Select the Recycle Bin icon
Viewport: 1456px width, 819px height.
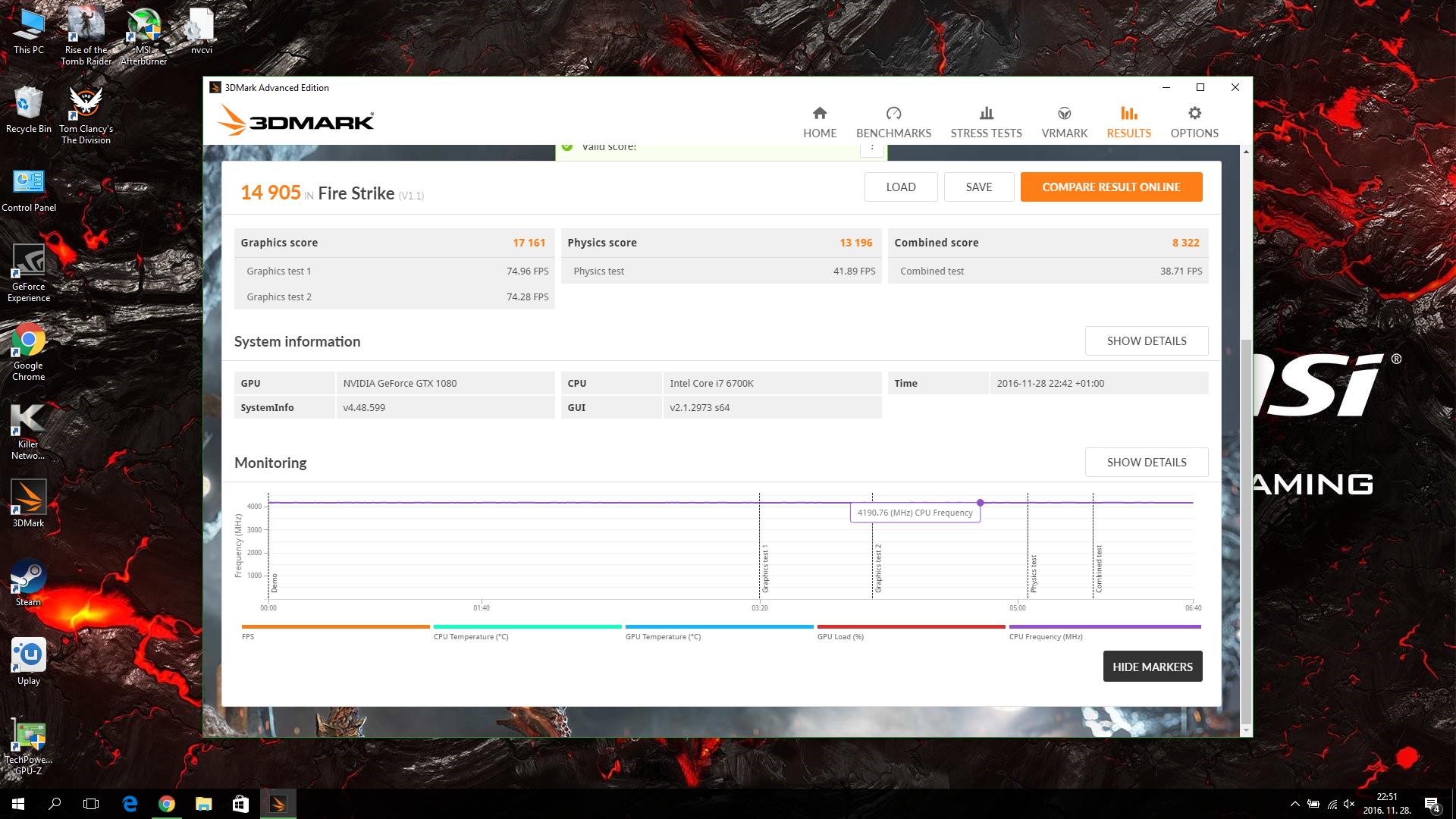[29, 110]
